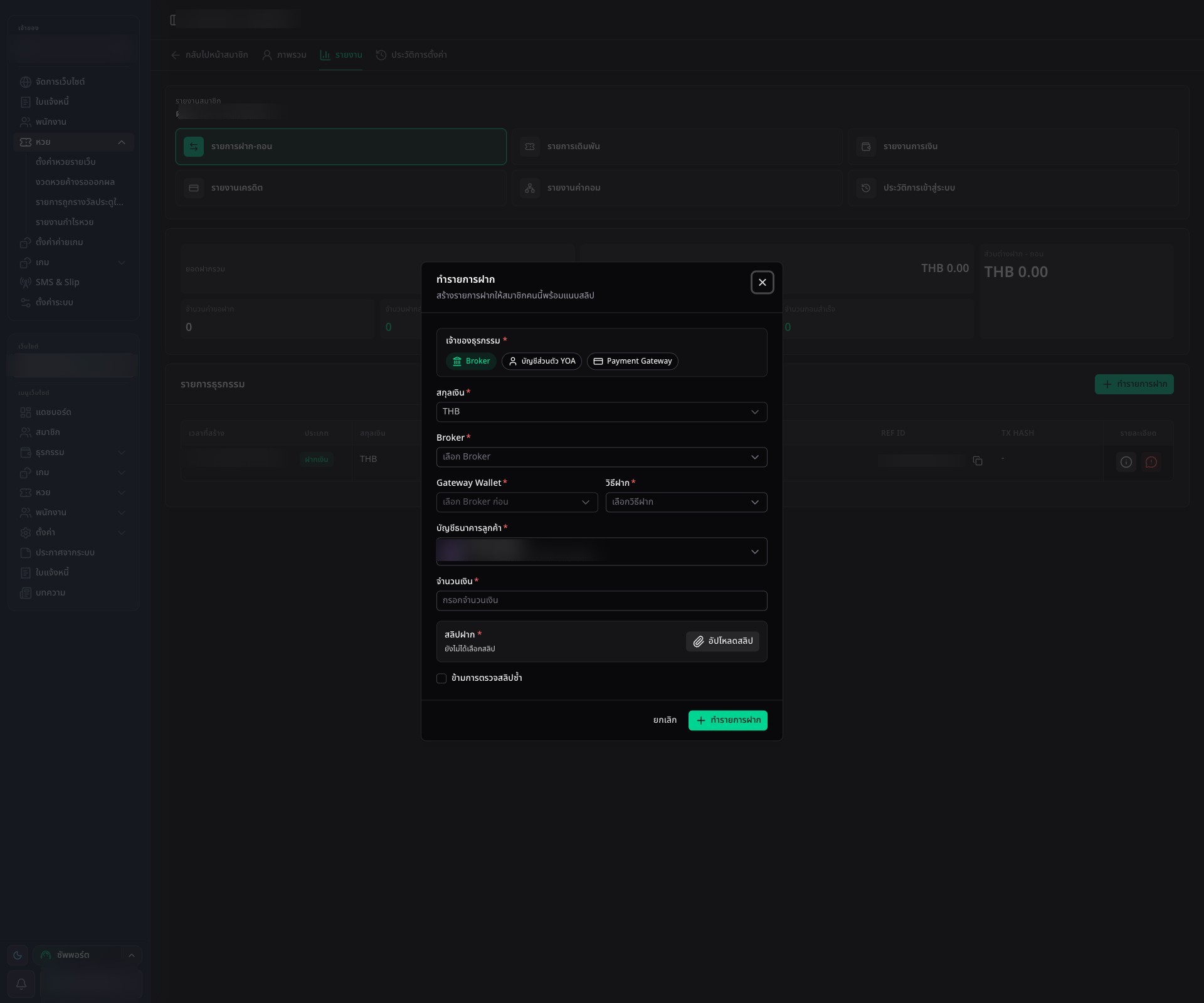Click the อัปโหลดสลิป upload button
This screenshot has height=1003, width=1204.
click(722, 641)
